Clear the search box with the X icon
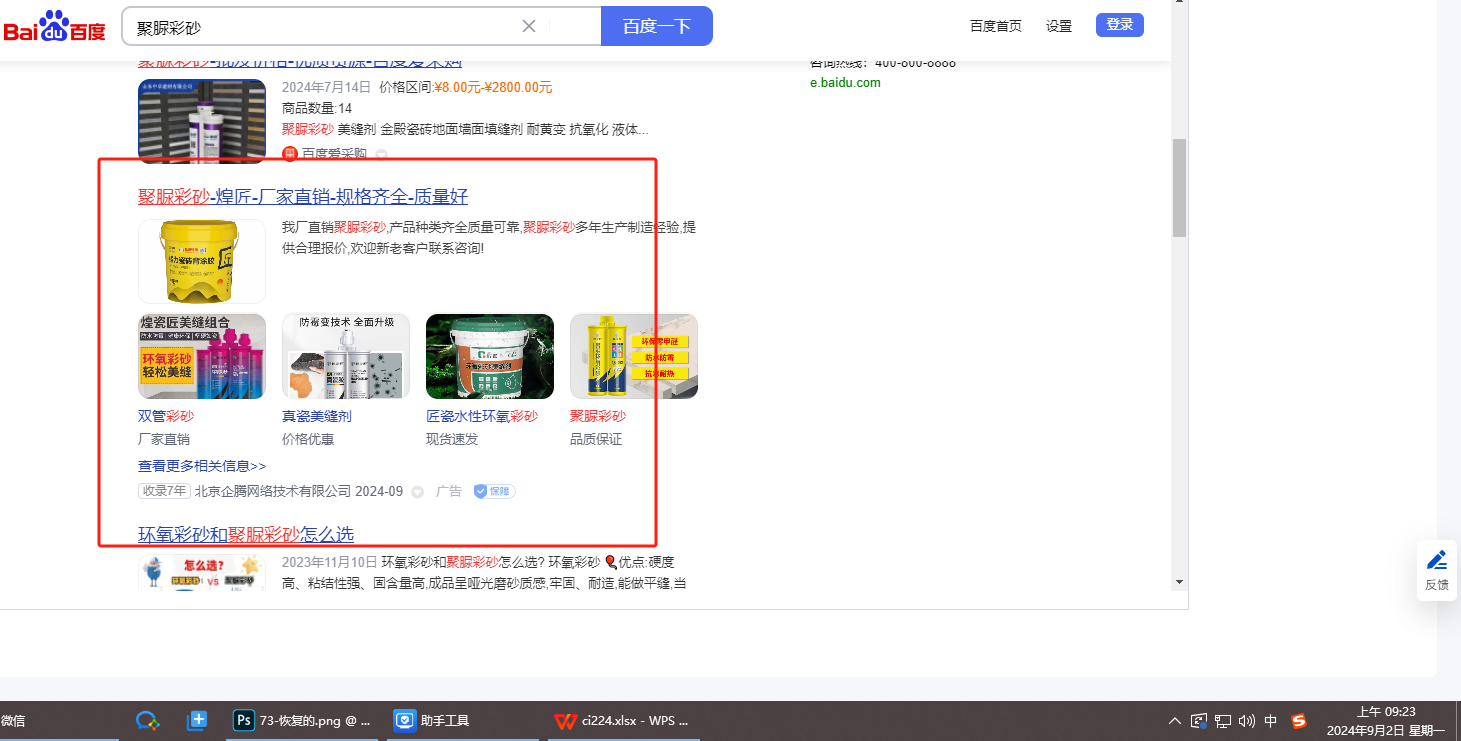The height and width of the screenshot is (741, 1461). point(529,26)
